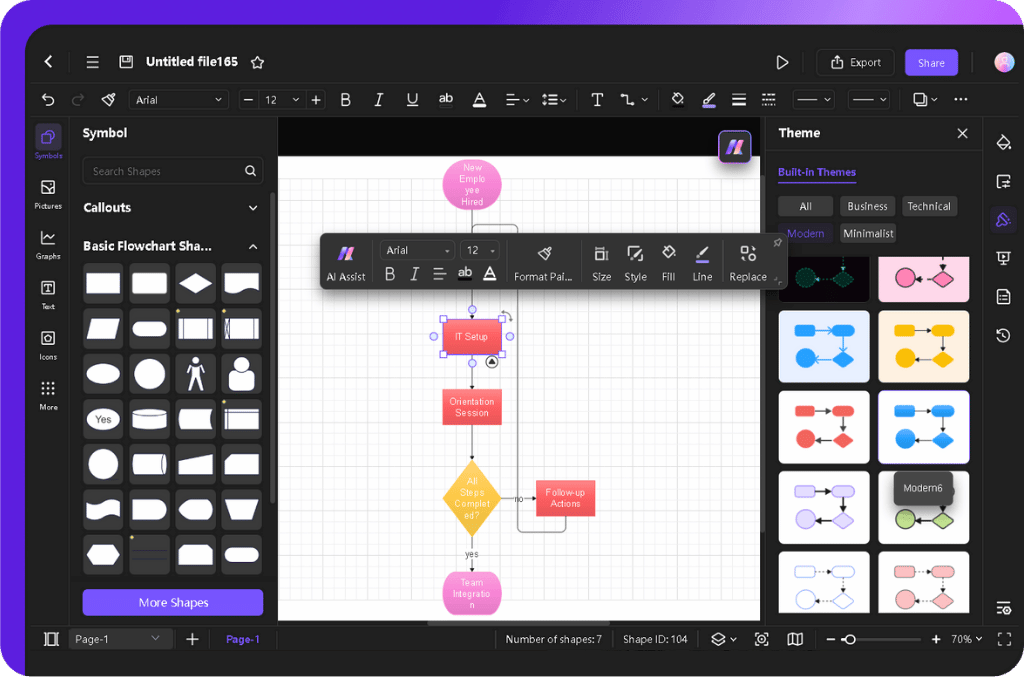Open the Theme panel icon in the right sidebar

(x=1003, y=220)
